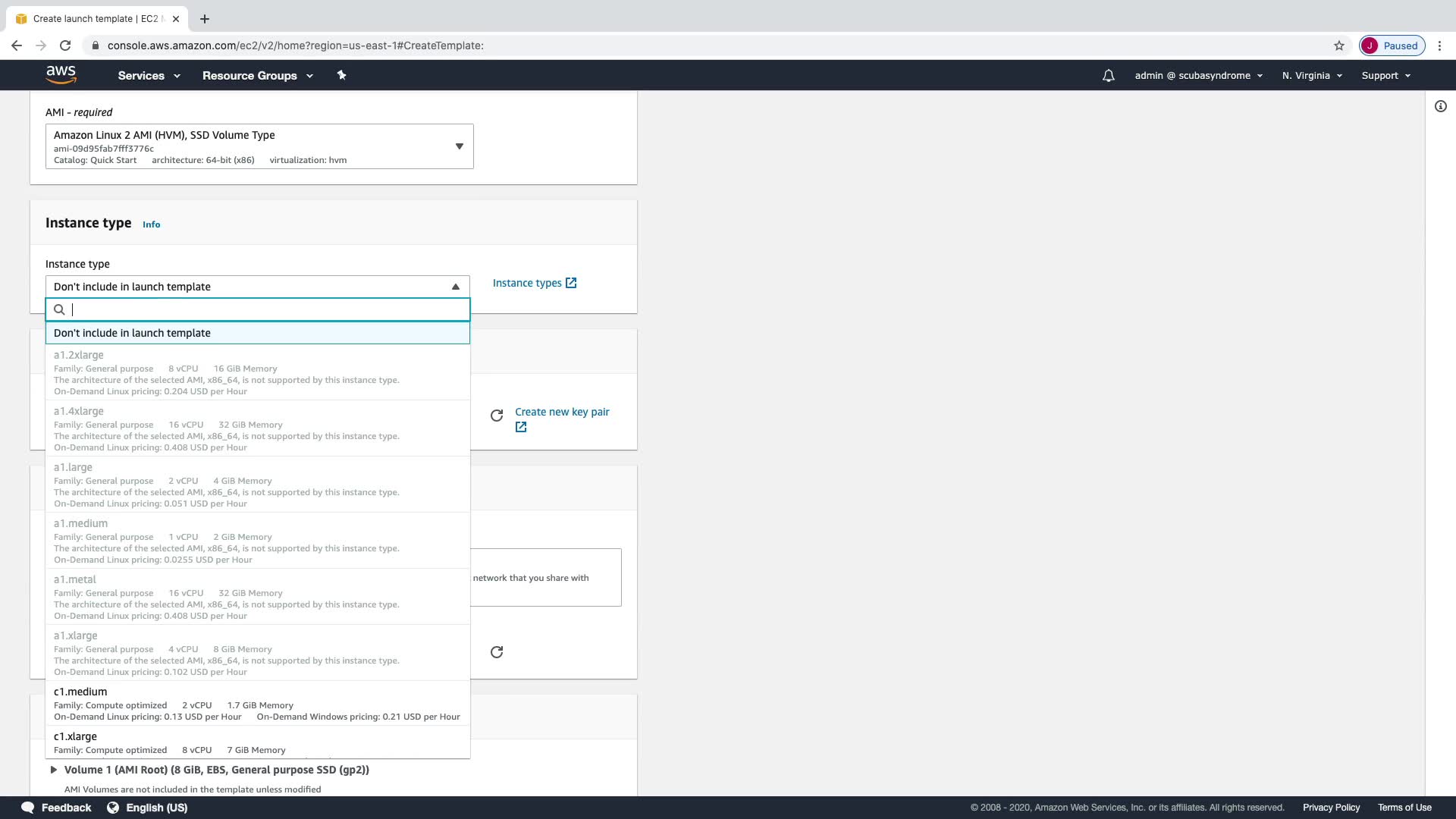Viewport: 1456px width, 819px height.
Task: Bookmark page with the star icon
Action: click(1339, 45)
